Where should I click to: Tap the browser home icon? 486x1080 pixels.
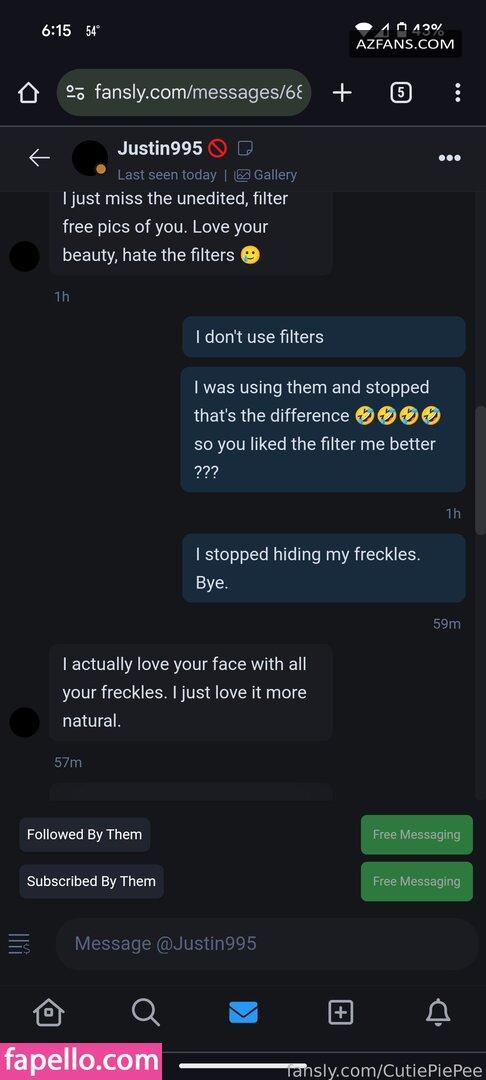[28, 93]
